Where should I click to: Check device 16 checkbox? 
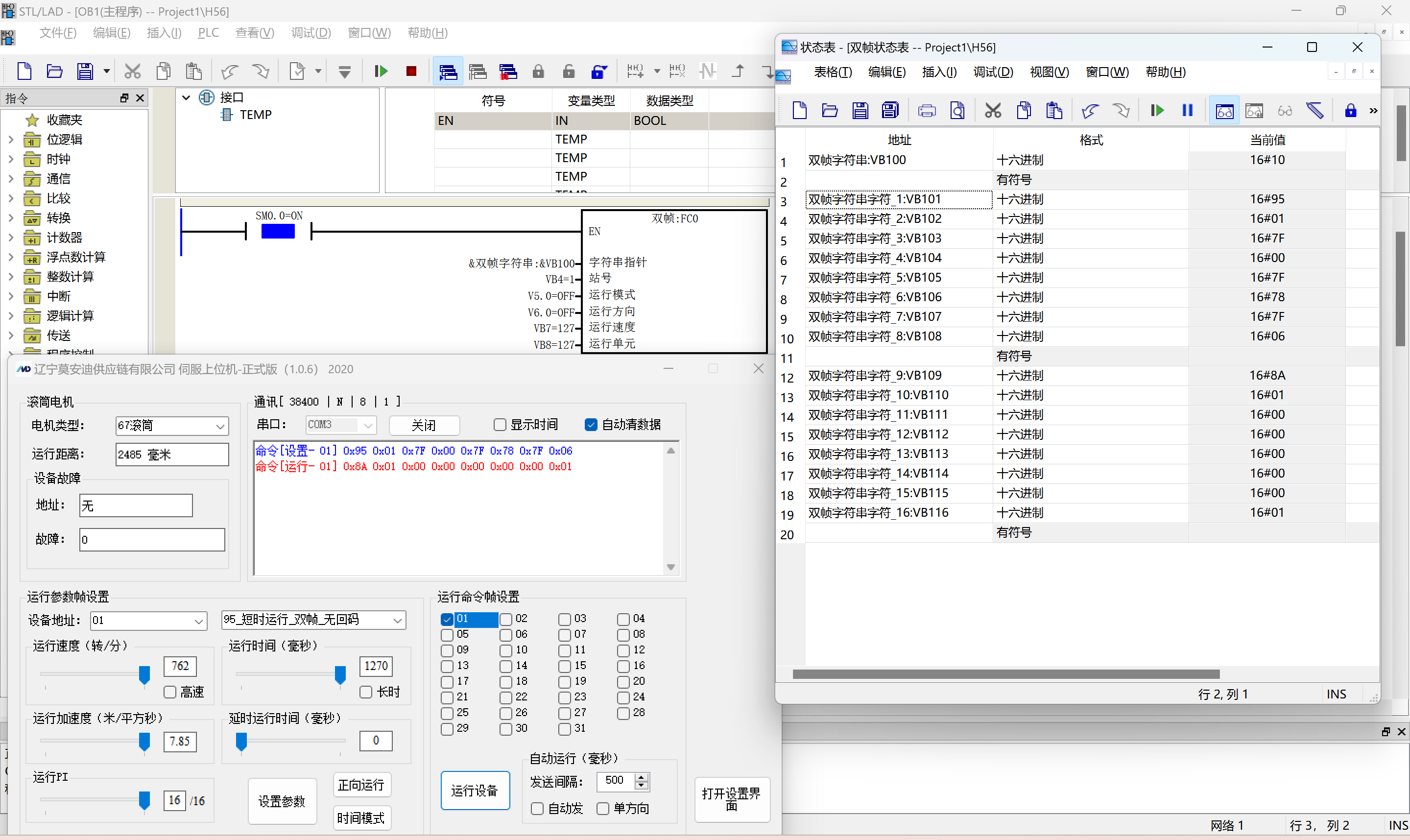pyautogui.click(x=623, y=666)
